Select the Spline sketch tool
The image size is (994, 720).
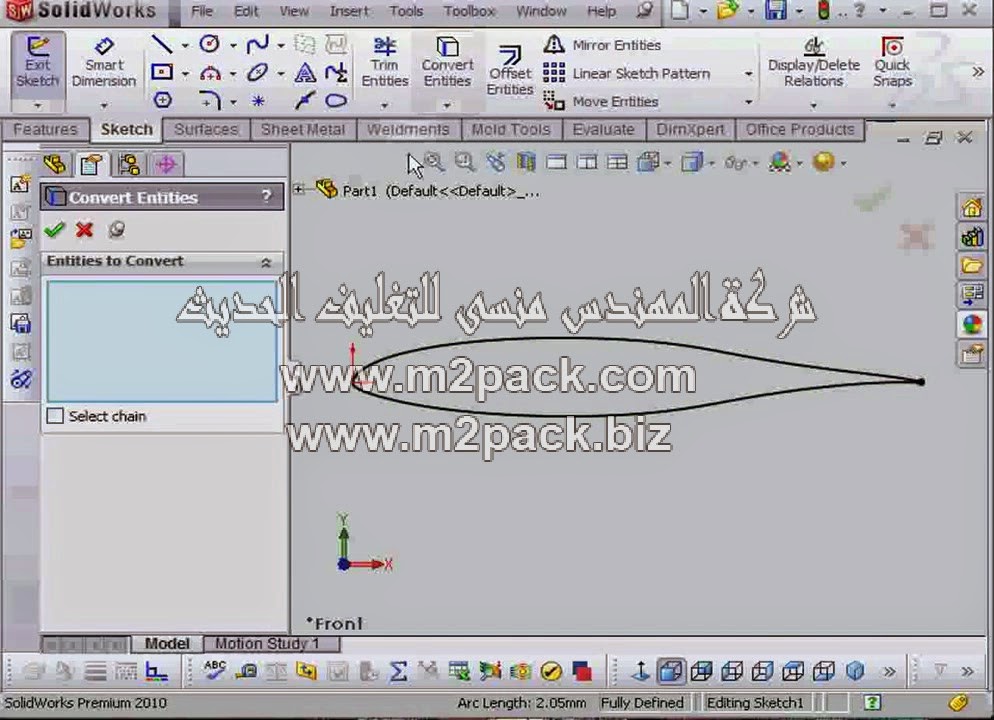[257, 44]
